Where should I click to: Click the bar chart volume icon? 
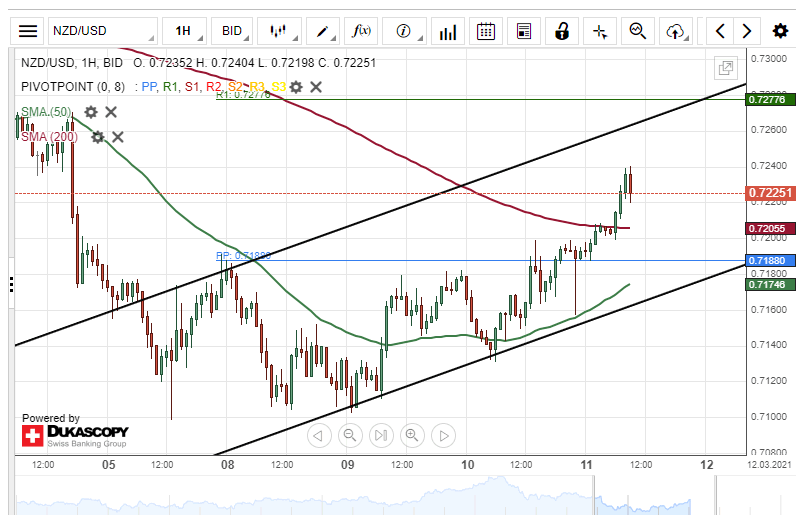click(449, 31)
